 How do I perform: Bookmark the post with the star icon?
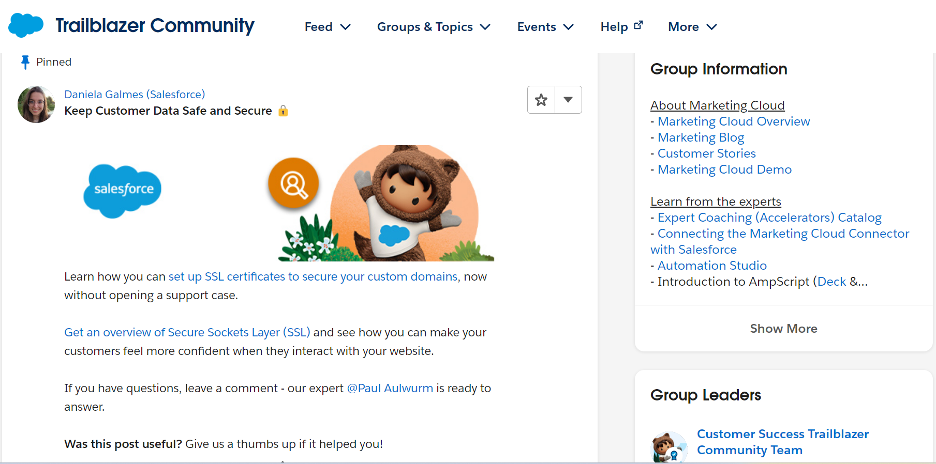pos(541,100)
